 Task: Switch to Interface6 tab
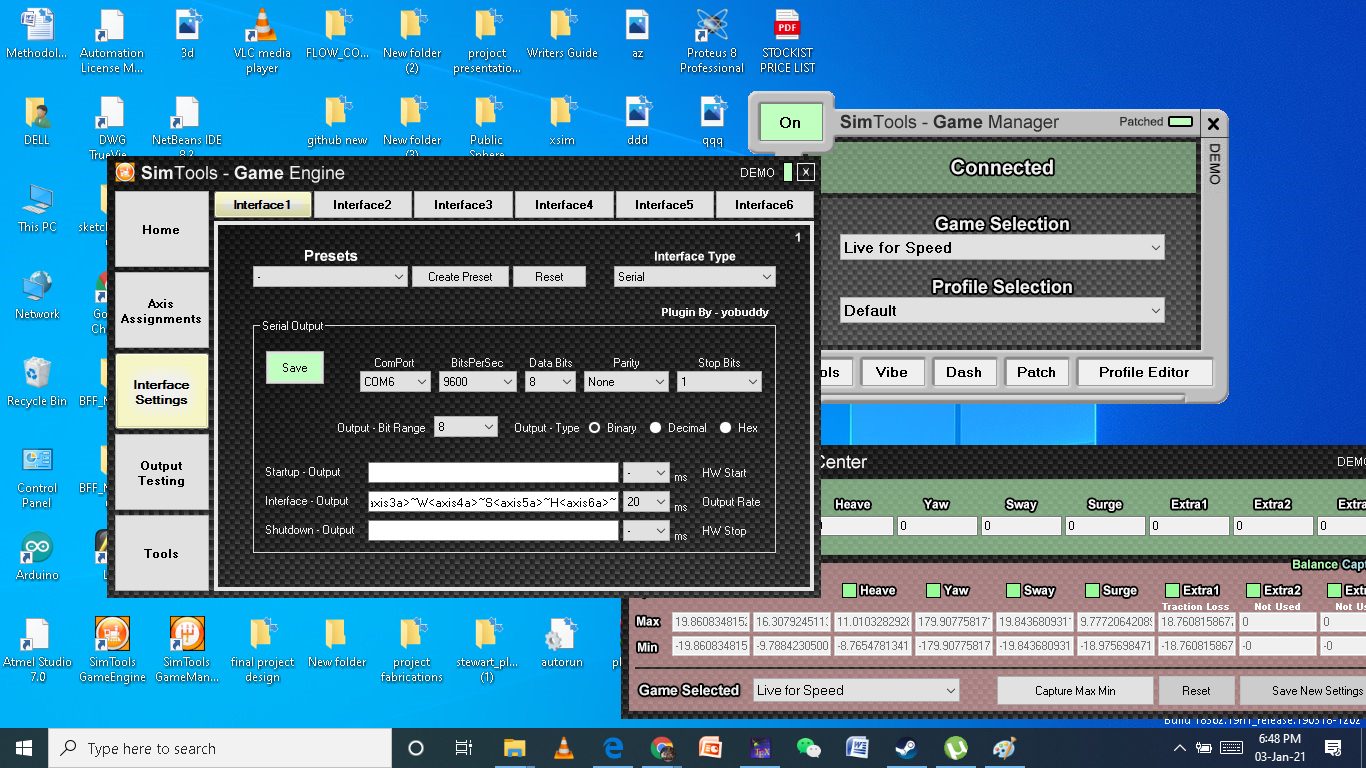click(x=764, y=205)
